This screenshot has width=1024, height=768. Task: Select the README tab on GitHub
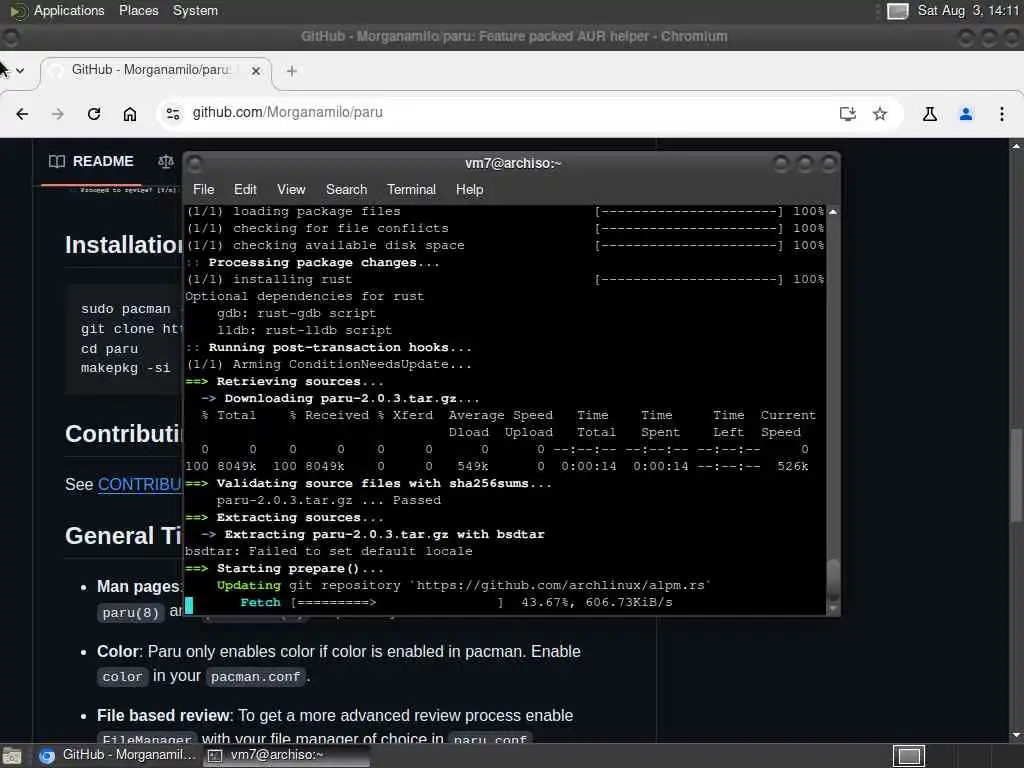91,161
